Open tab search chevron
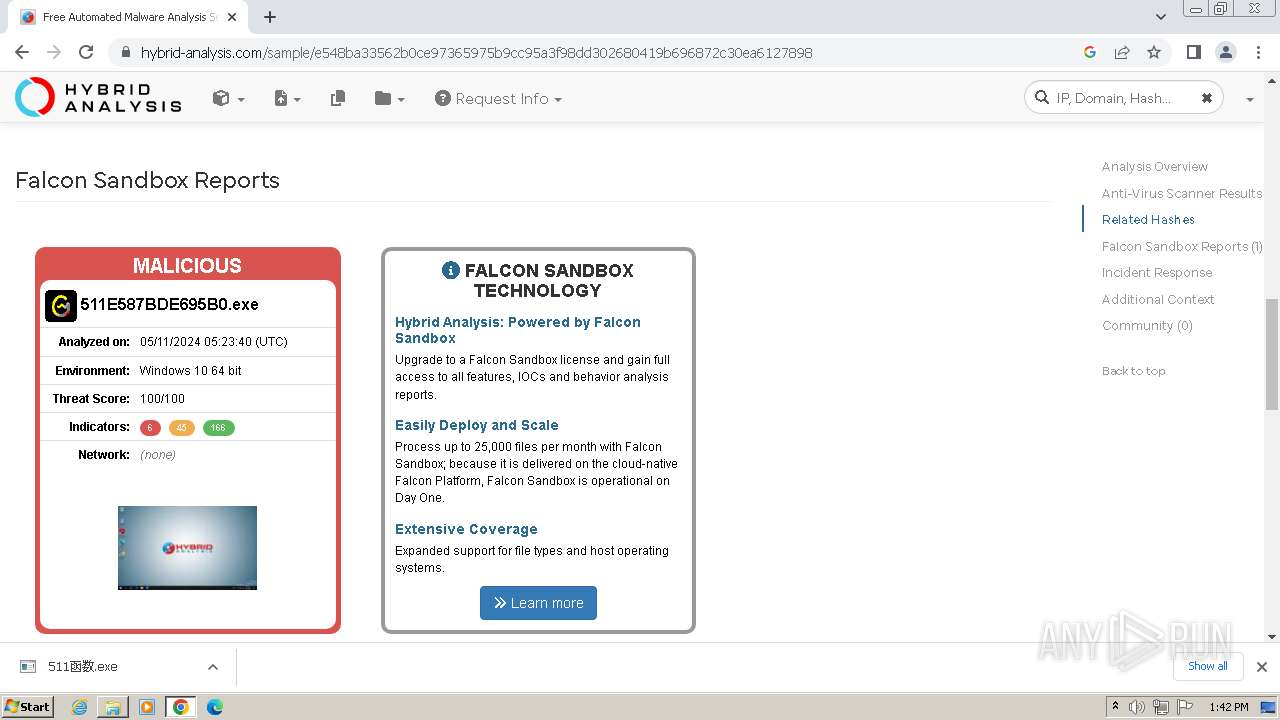 [x=1160, y=17]
